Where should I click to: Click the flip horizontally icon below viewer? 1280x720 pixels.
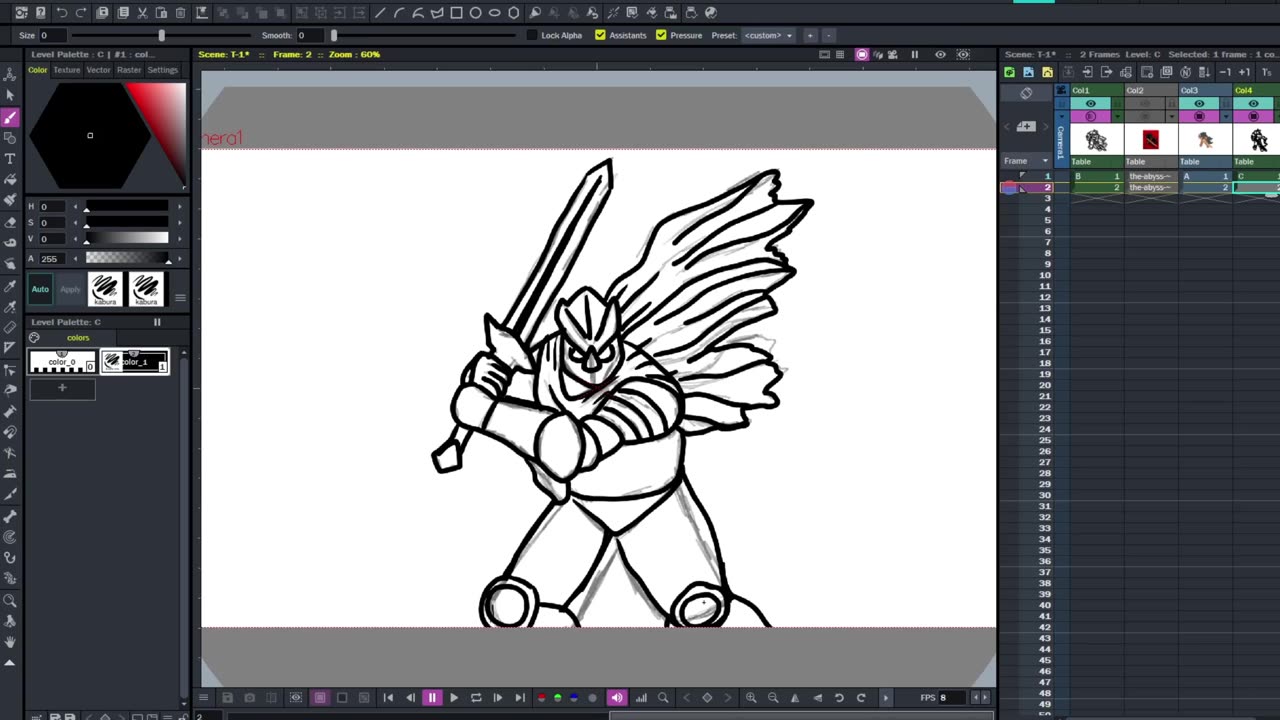pos(795,698)
